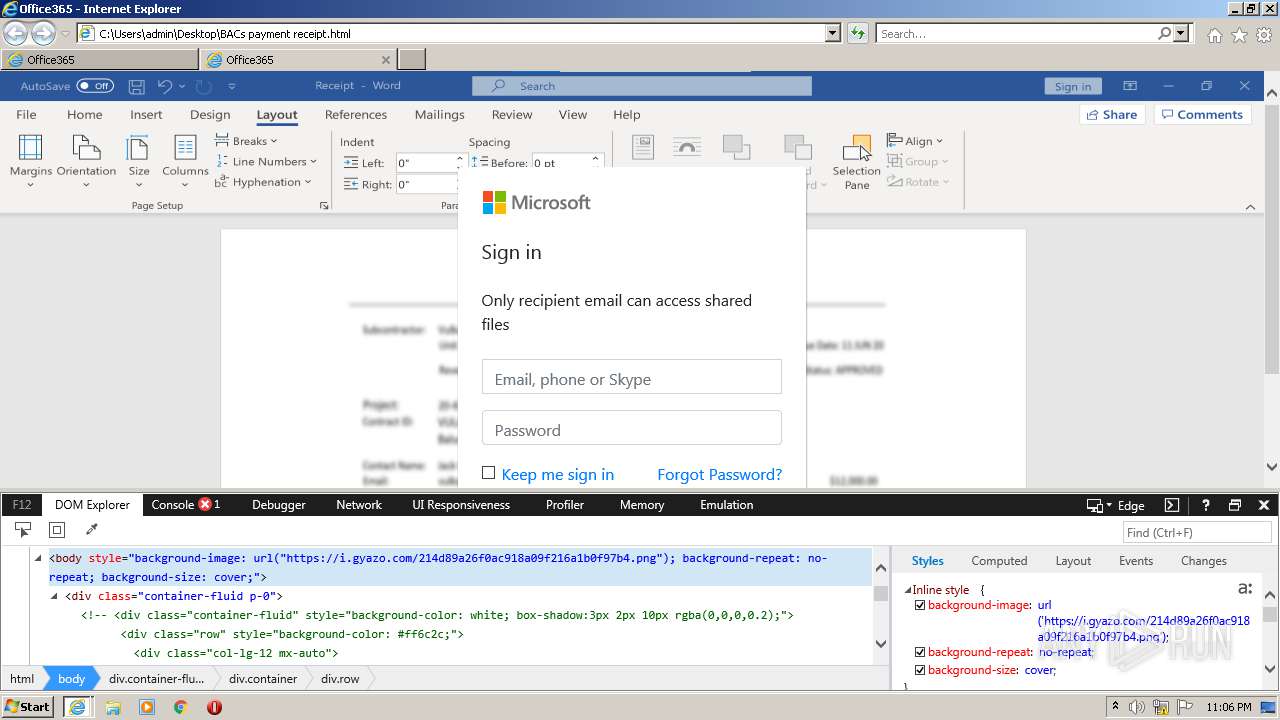Viewport: 1280px width, 720px height.
Task: Click the Email, phone or Skype field
Action: coord(631,379)
